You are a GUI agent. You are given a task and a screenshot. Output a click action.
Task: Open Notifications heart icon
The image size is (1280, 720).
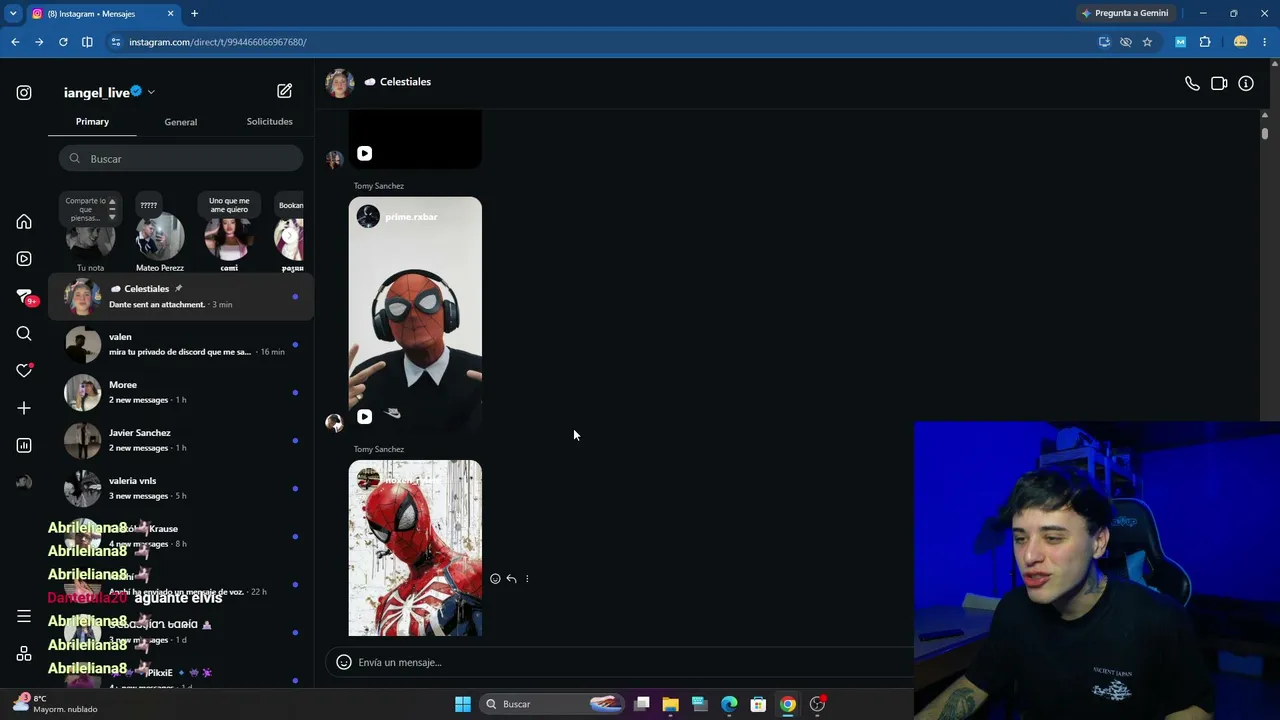point(24,370)
